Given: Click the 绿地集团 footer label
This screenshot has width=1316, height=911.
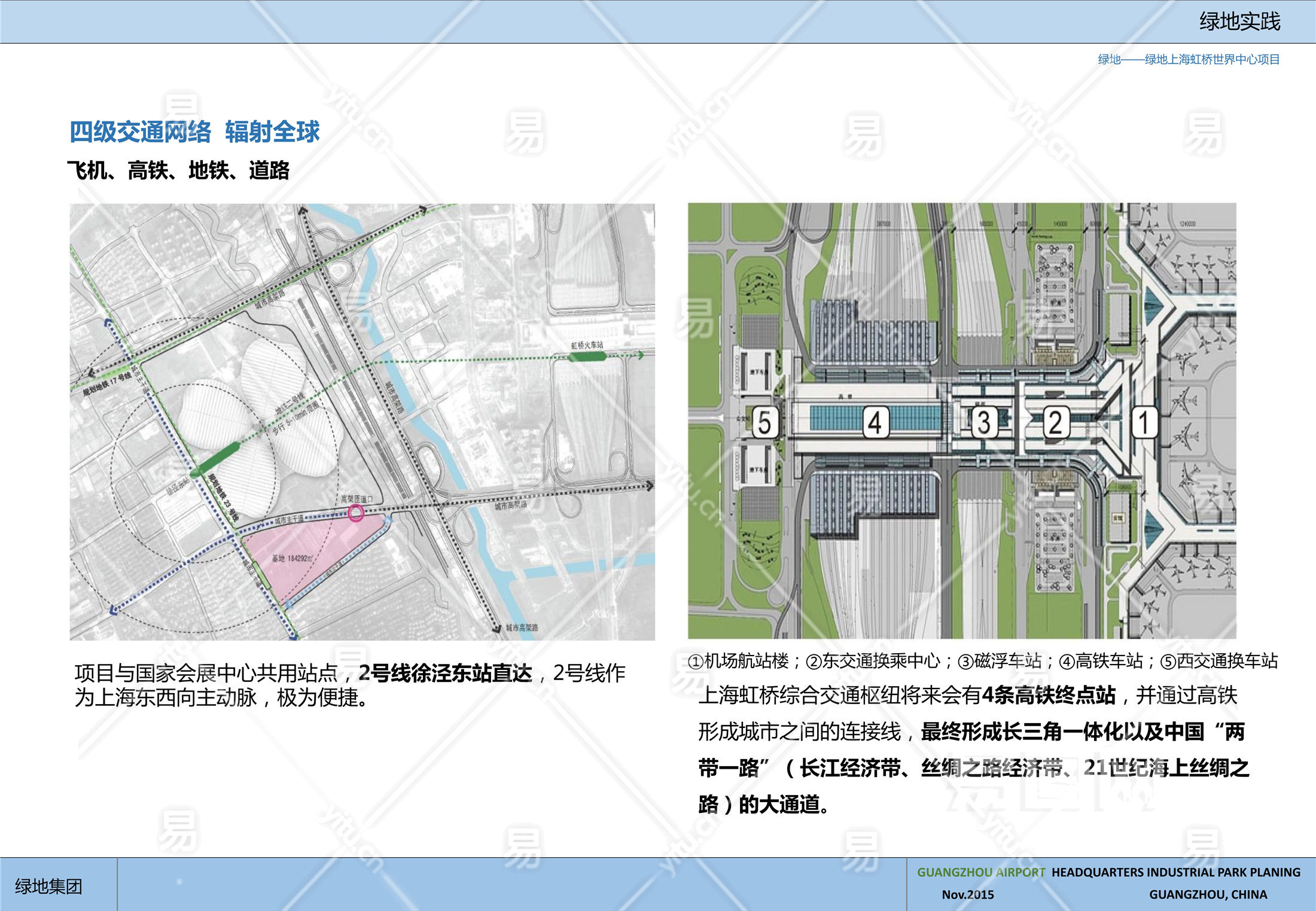Looking at the screenshot, I should 48,886.
